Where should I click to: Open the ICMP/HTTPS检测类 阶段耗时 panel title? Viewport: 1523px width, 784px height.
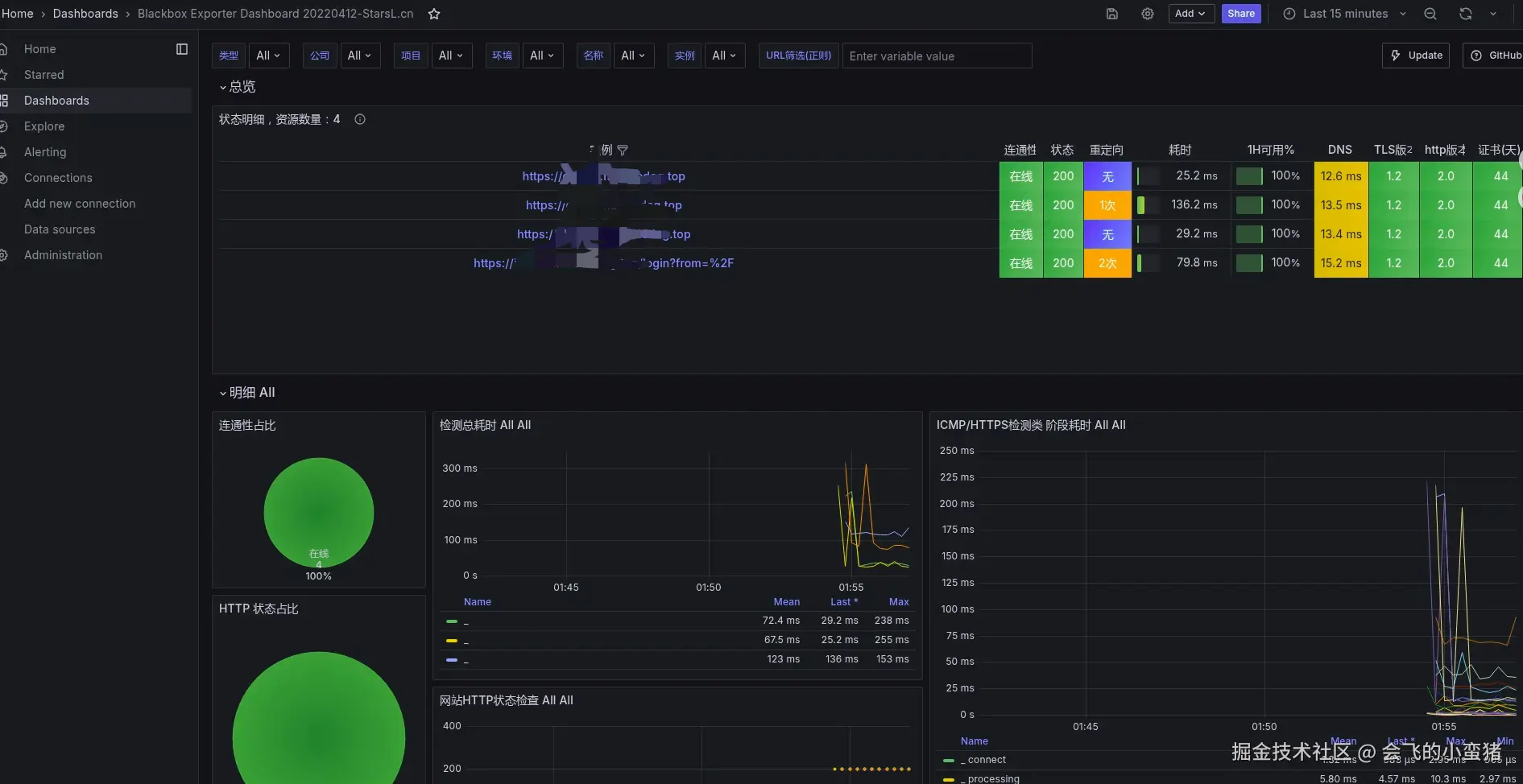(1031, 425)
